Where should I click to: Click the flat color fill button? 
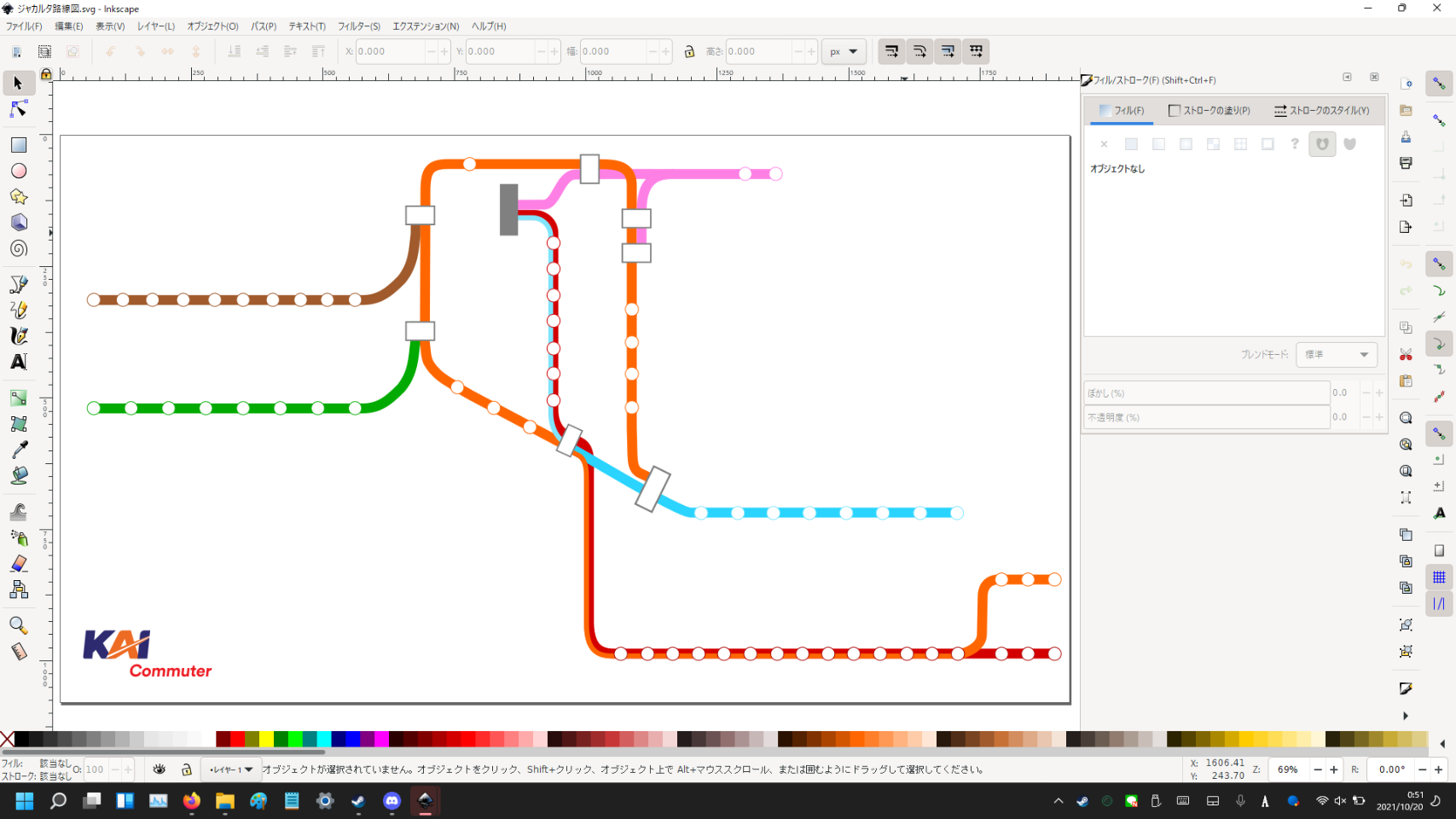[1131, 144]
